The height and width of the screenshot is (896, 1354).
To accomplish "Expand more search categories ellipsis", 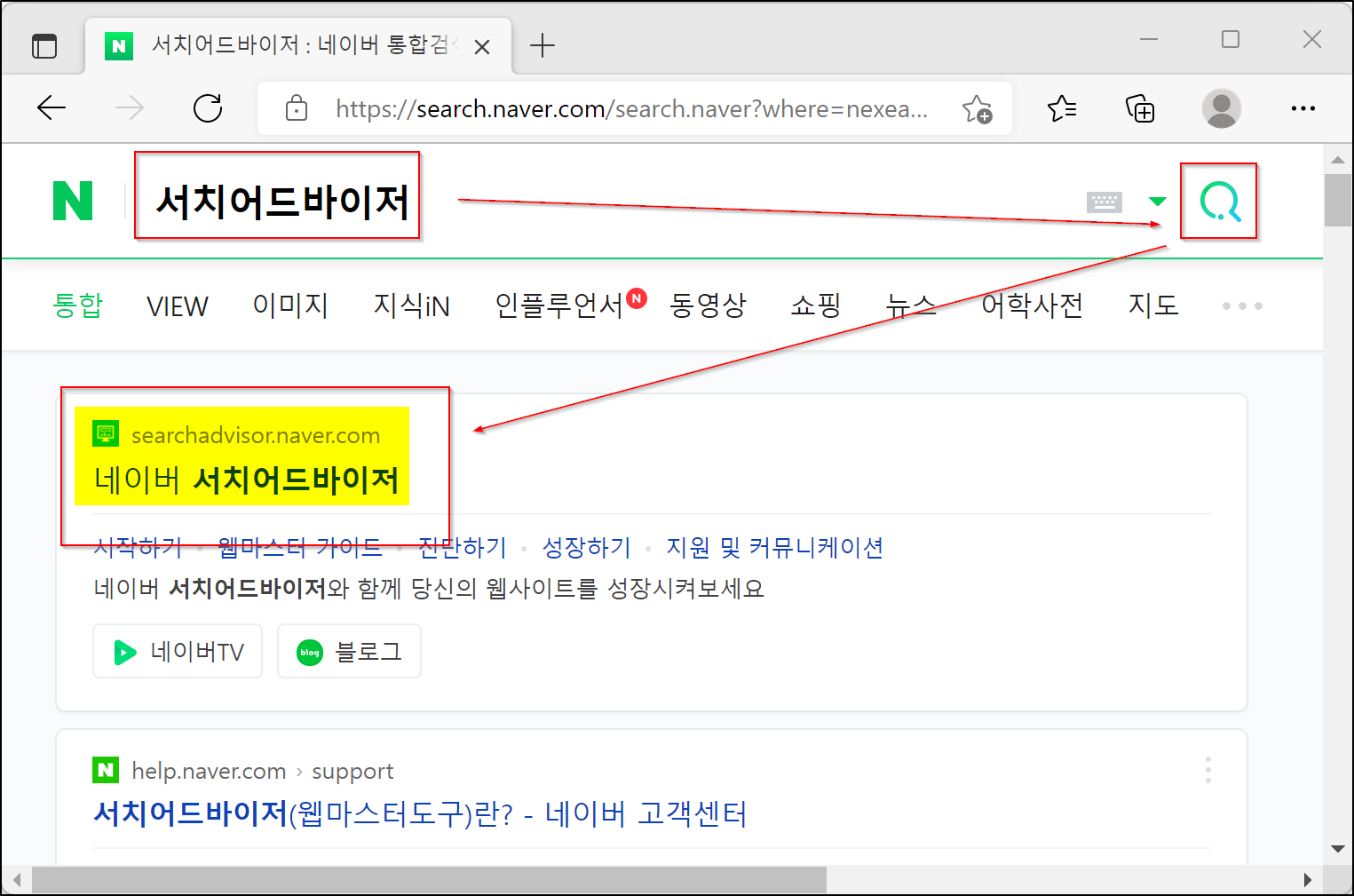I will [x=1242, y=305].
